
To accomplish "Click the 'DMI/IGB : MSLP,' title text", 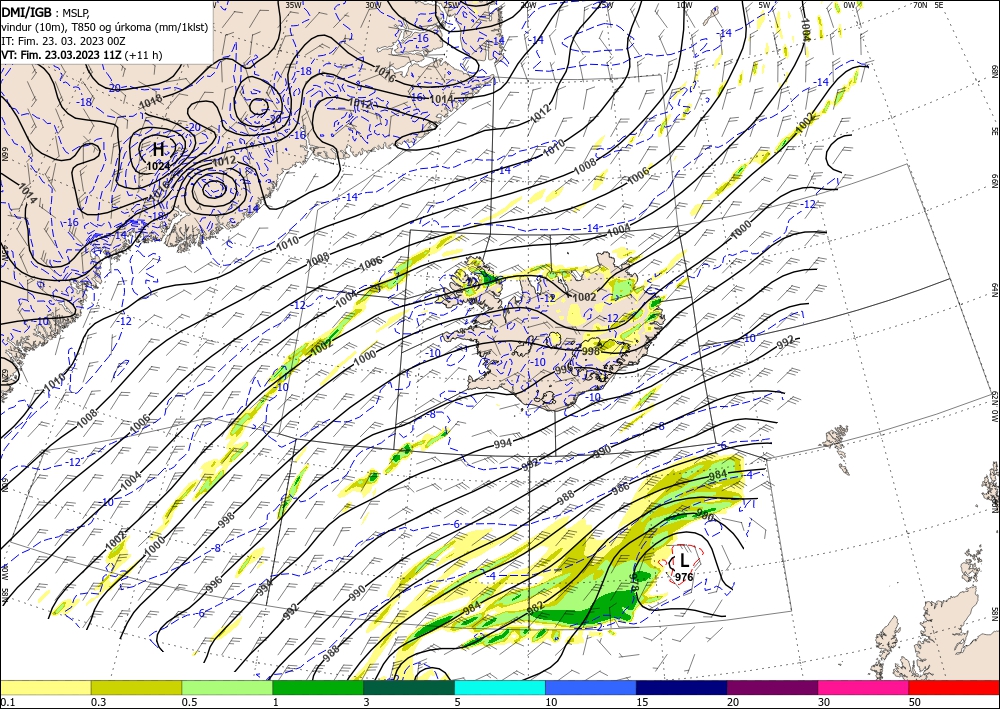I will (x=45, y=11).
